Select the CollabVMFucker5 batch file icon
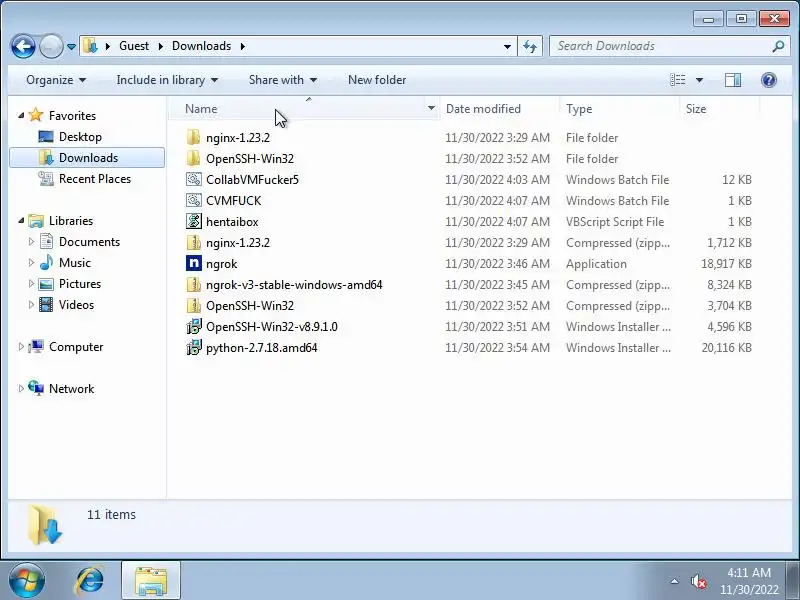Screen dimensions: 800x600 (193, 179)
